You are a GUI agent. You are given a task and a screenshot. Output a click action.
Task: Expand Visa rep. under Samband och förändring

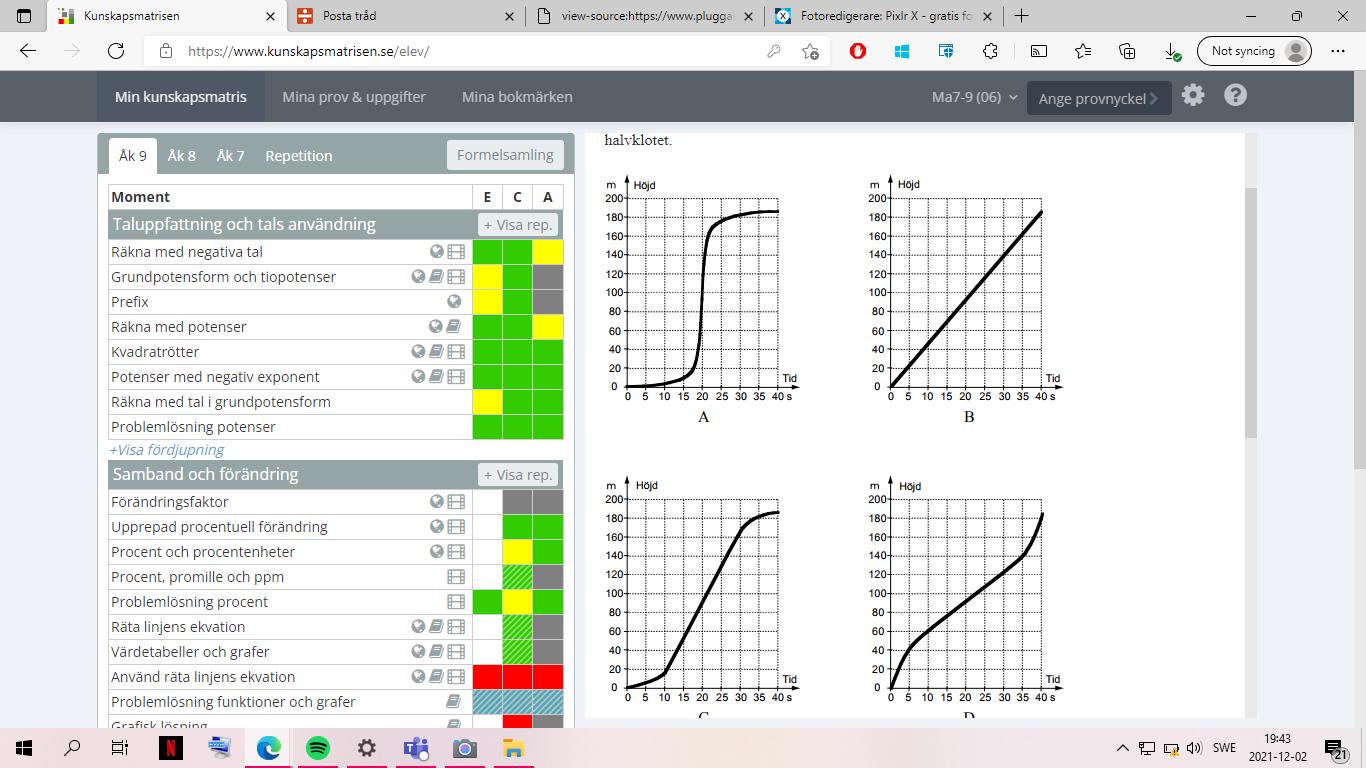(x=517, y=475)
